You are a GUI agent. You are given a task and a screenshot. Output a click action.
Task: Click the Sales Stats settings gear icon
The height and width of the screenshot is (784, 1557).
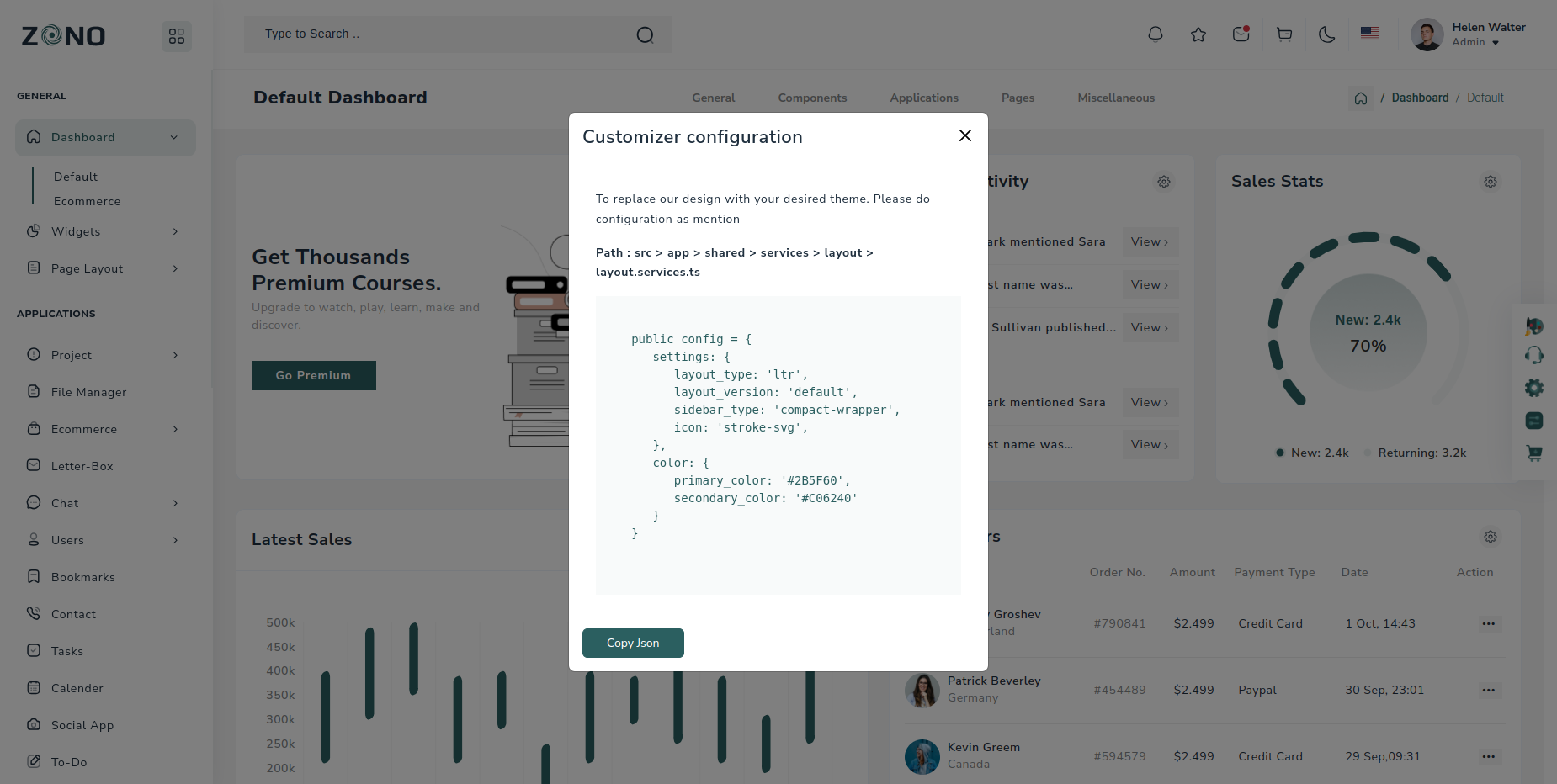pos(1491,182)
